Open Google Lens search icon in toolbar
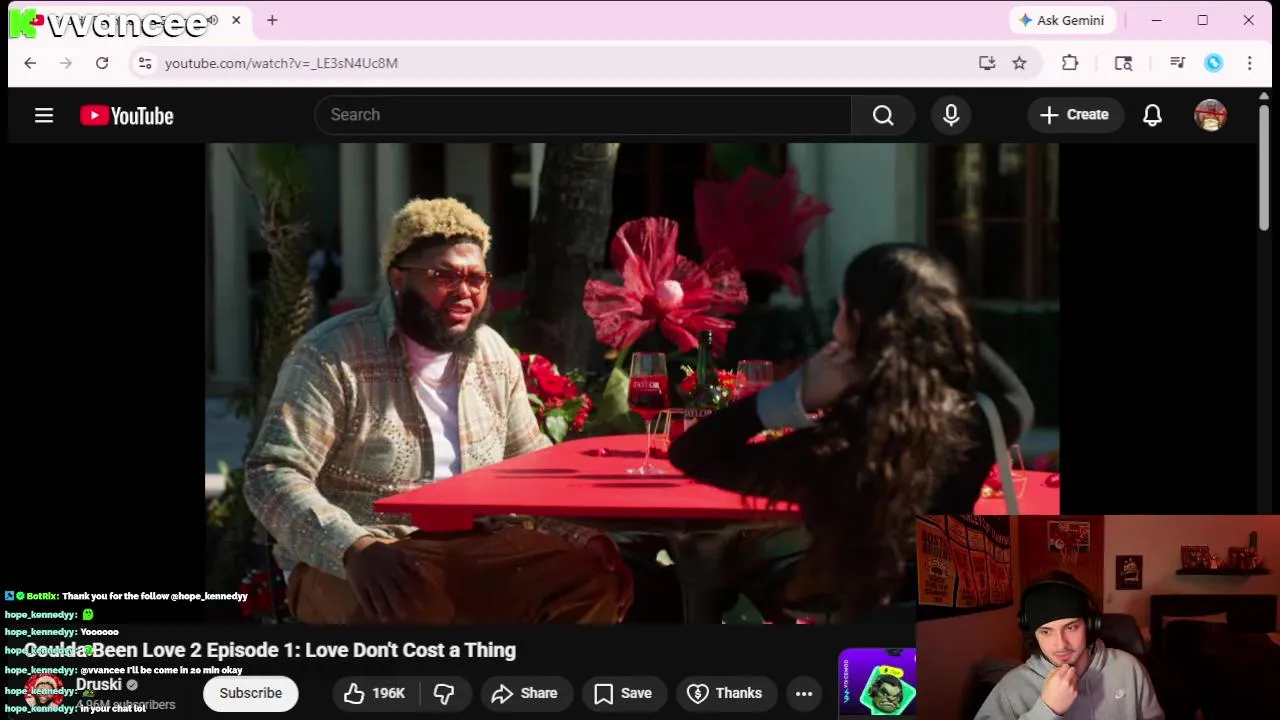The image size is (1280, 720). click(1123, 63)
